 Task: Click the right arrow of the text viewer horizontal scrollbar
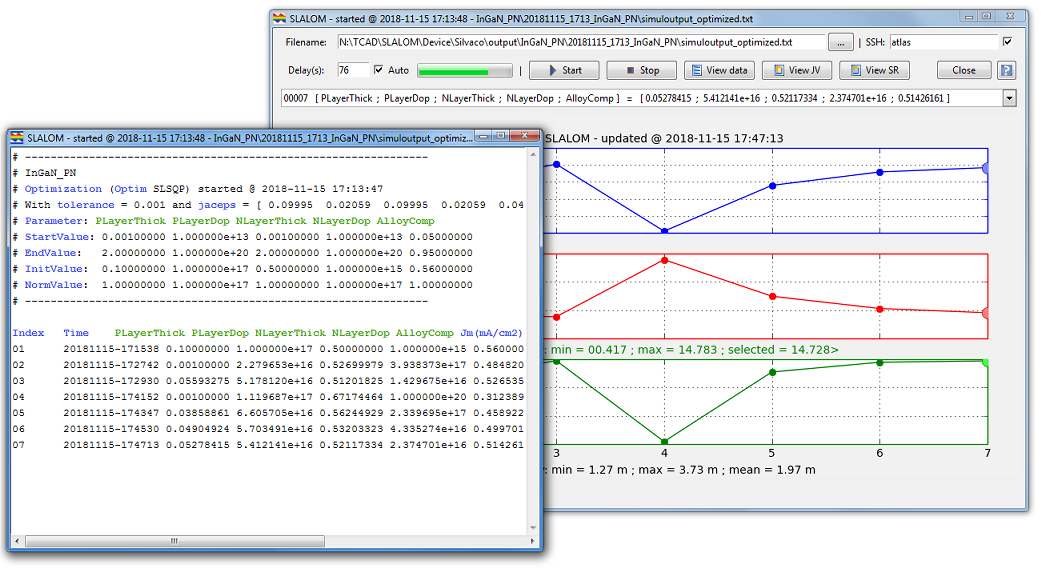(x=532, y=541)
